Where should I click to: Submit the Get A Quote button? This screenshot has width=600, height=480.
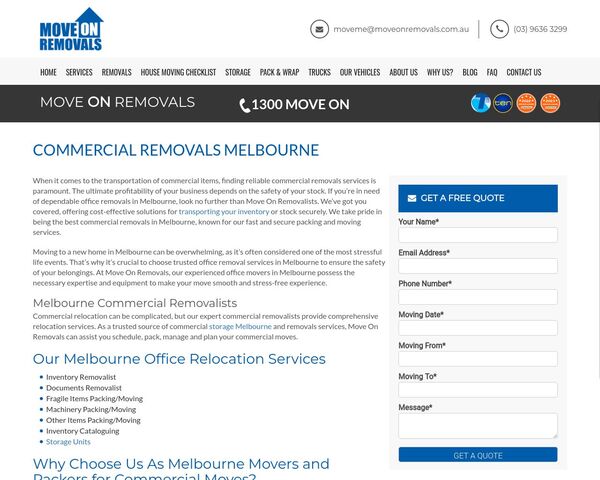click(478, 455)
